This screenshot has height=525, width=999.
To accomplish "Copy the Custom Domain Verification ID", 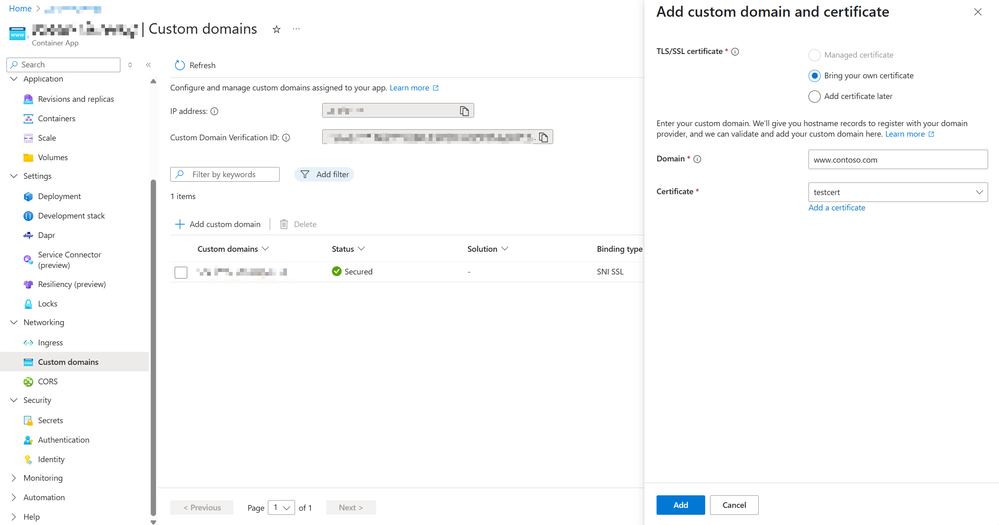I will click(543, 138).
